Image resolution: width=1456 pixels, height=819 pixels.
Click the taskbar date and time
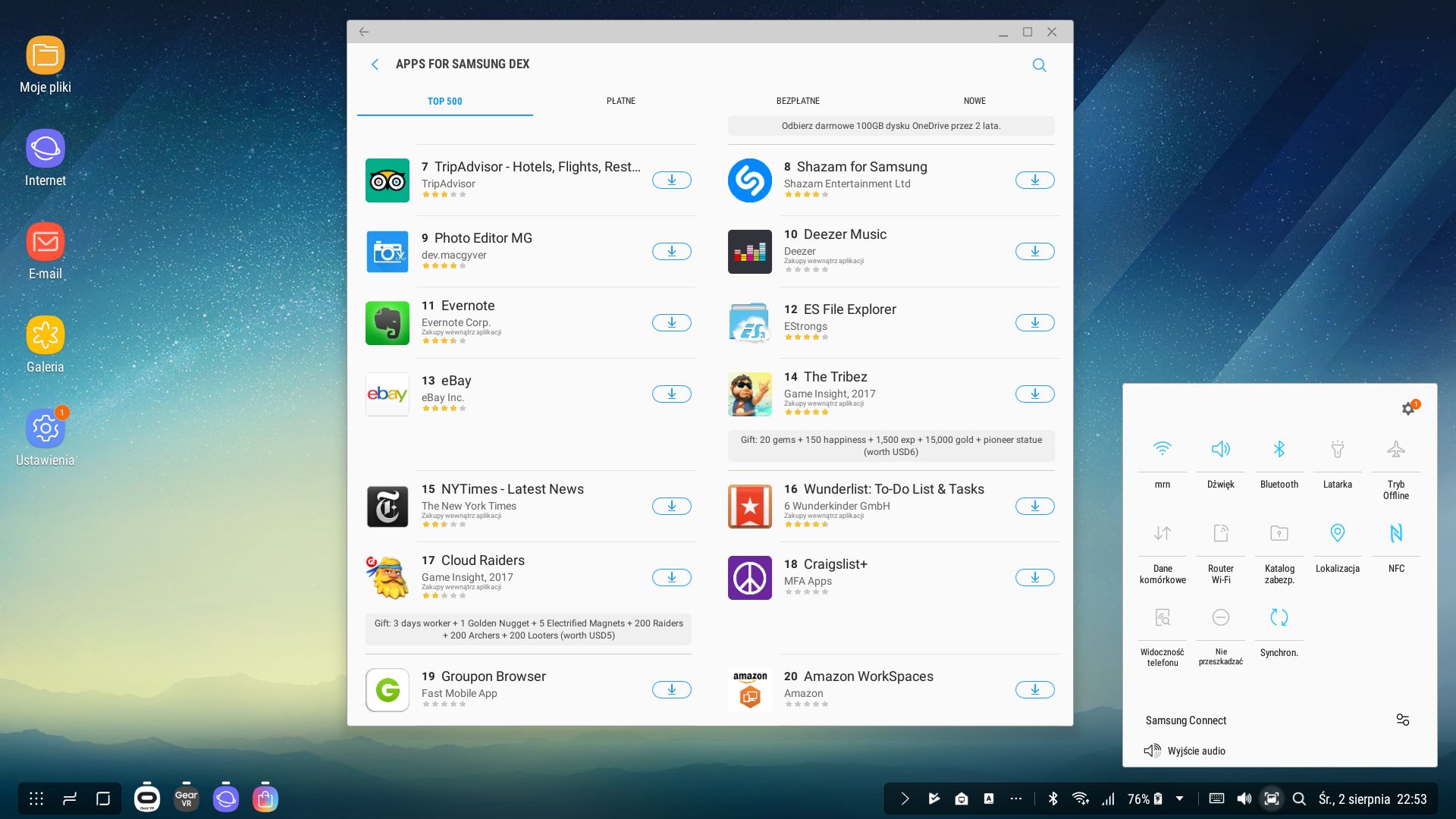pos(1373,799)
